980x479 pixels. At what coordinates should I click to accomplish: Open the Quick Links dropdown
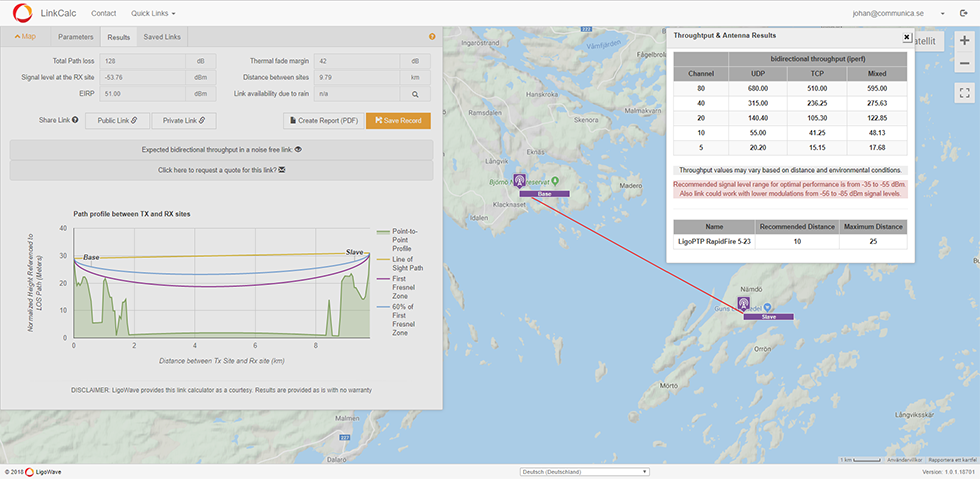(x=153, y=13)
